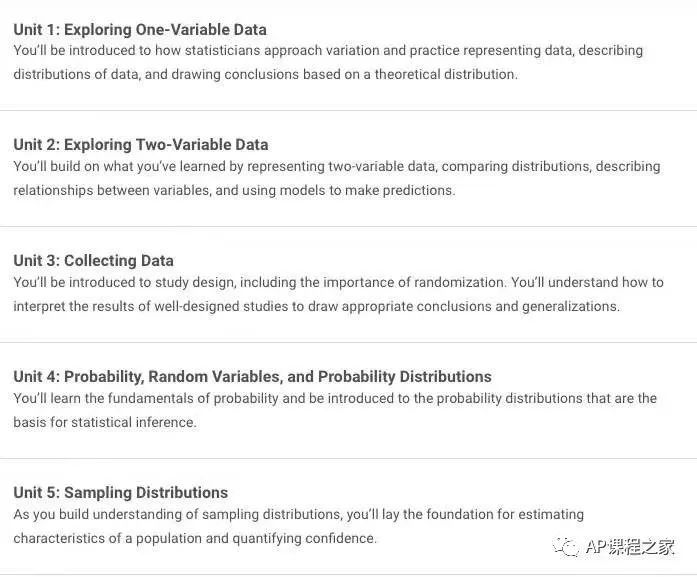Click 'statistical inference' phrase in Unit 4 text
The image size is (697, 577).
134,422
